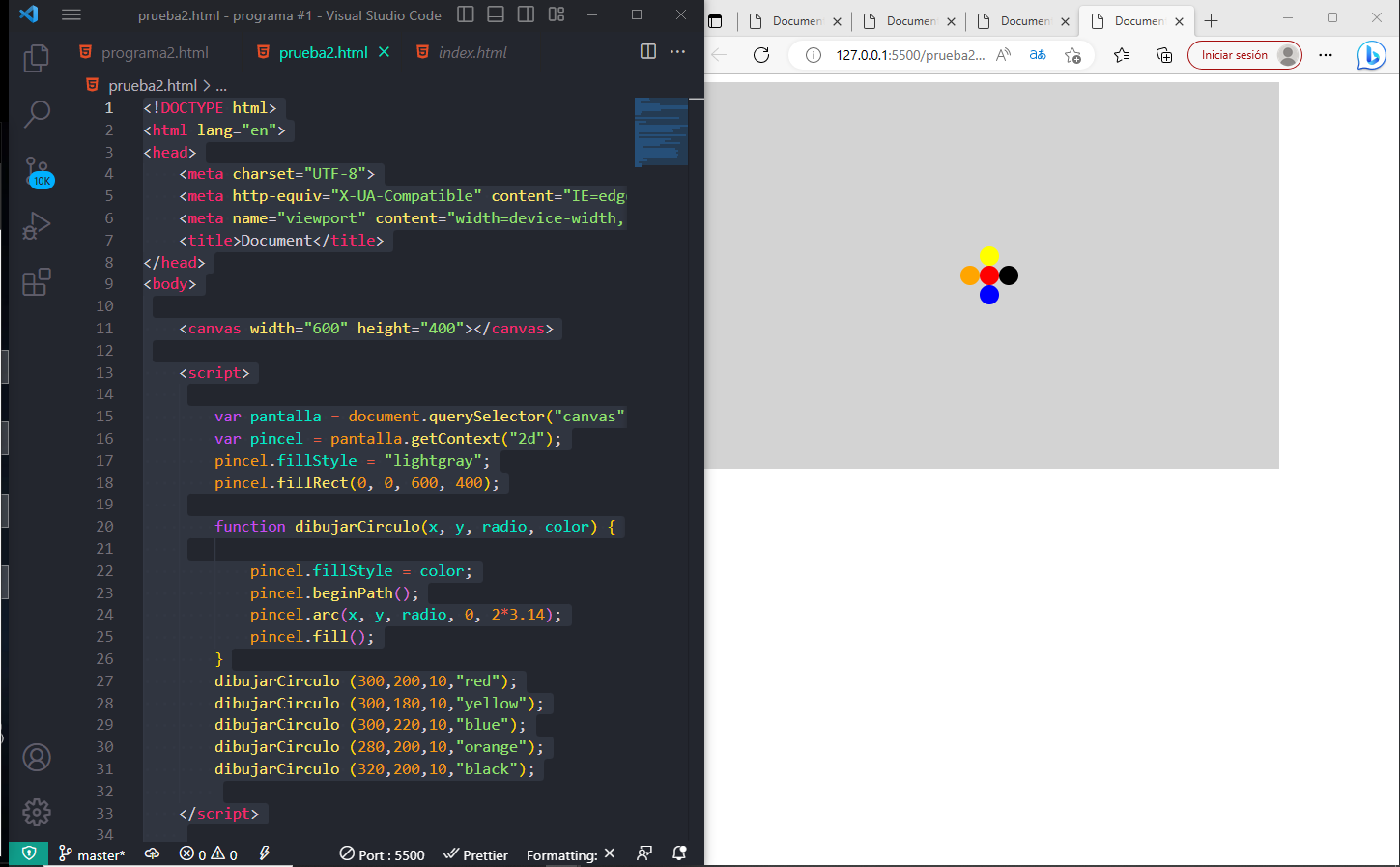The width and height of the screenshot is (1400, 867).
Task: Open the Customize Layout menu
Action: 557,14
